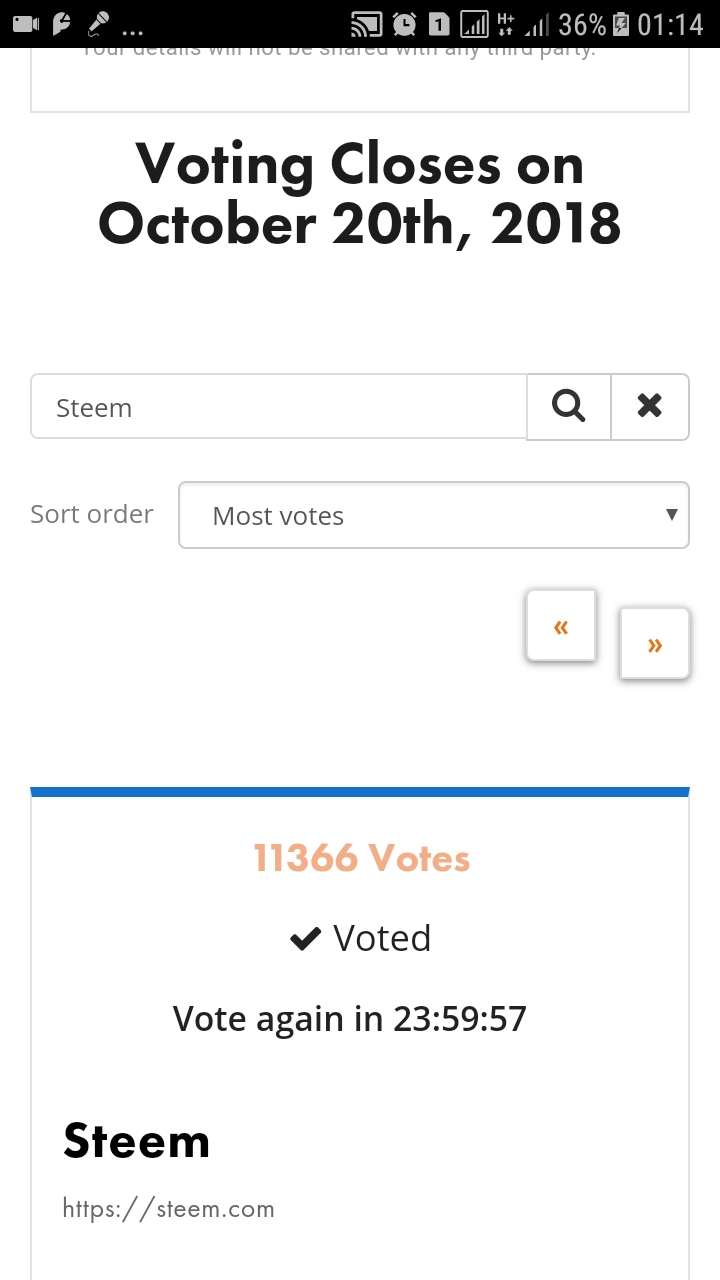720x1280 pixels.
Task: Click the Sort order label
Action: [x=92, y=514]
